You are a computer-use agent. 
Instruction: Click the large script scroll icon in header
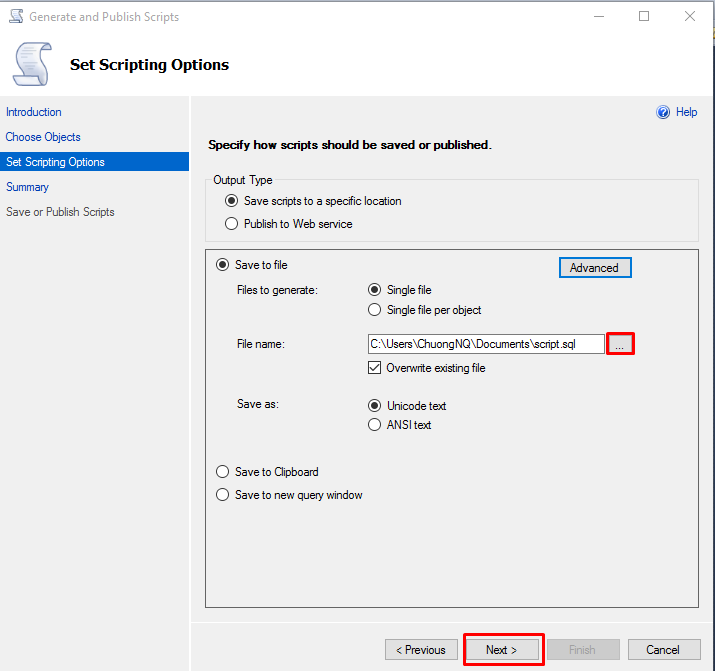pos(32,64)
